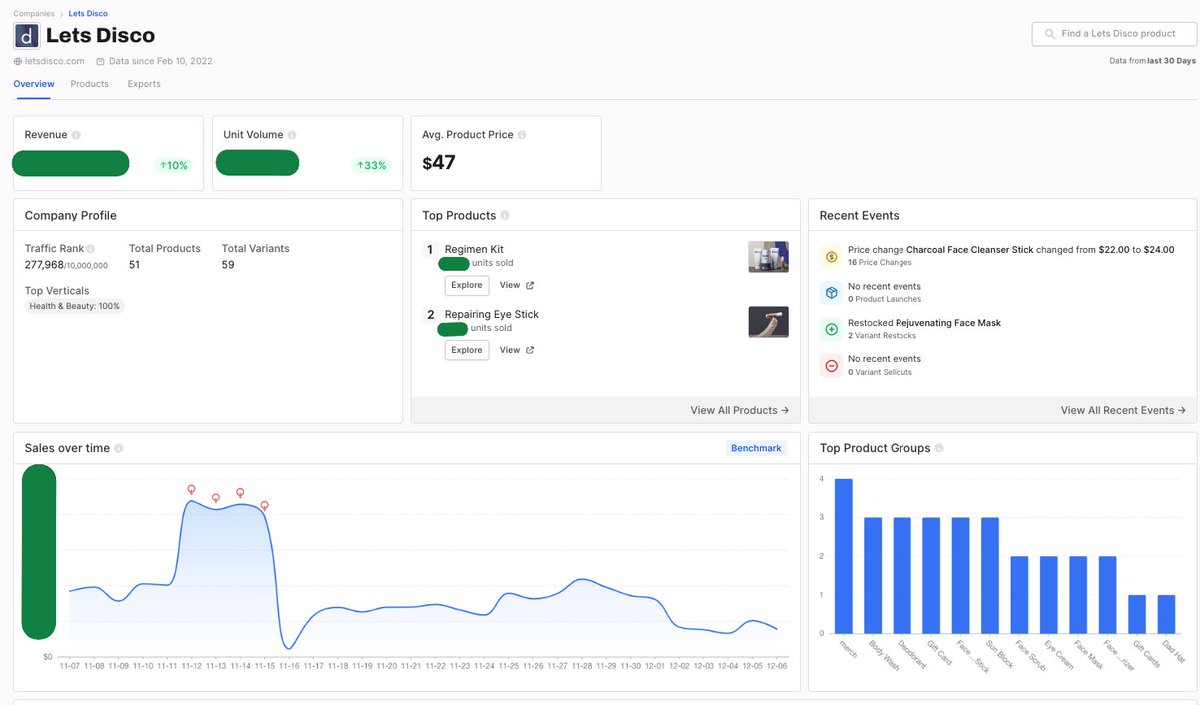The width and height of the screenshot is (1200, 705).
Task: Select the event pin above 11-15
Action: pyautogui.click(x=264, y=506)
